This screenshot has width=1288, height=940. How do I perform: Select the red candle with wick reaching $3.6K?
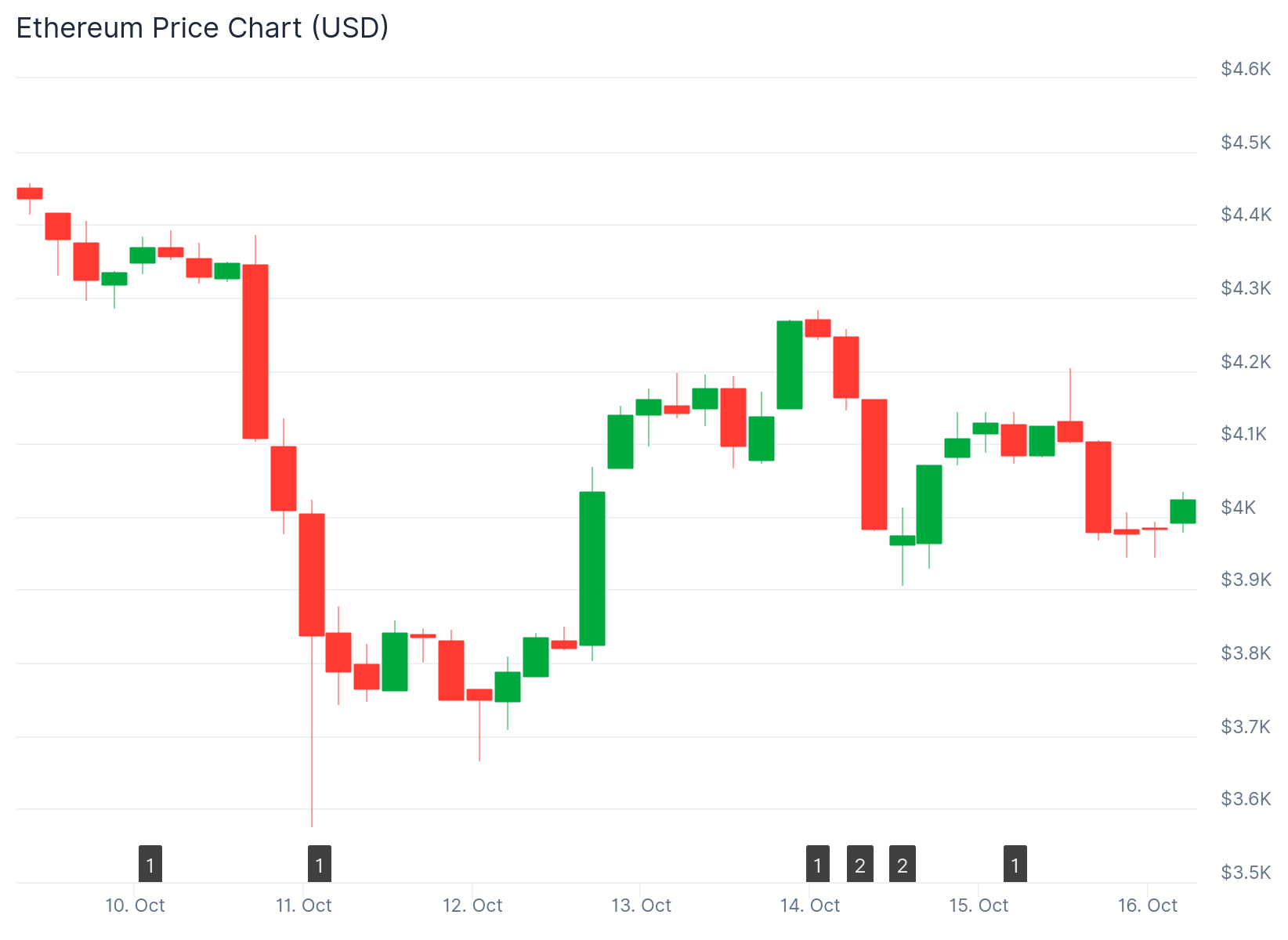312,574
